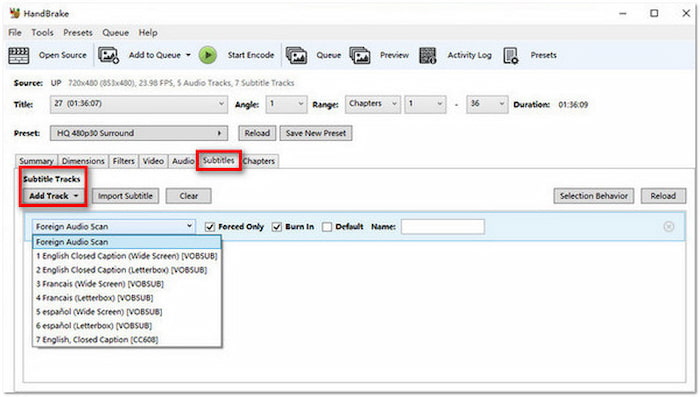The height and width of the screenshot is (397, 700).
Task: Open the Add Track dropdown button
Action: [54, 196]
